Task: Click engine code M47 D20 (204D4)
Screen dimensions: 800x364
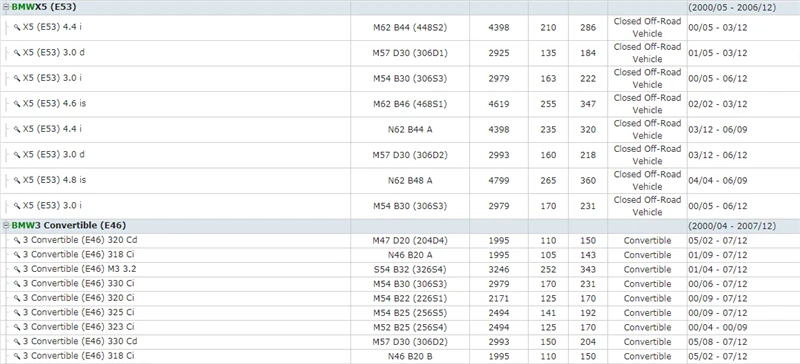Action: click(410, 240)
